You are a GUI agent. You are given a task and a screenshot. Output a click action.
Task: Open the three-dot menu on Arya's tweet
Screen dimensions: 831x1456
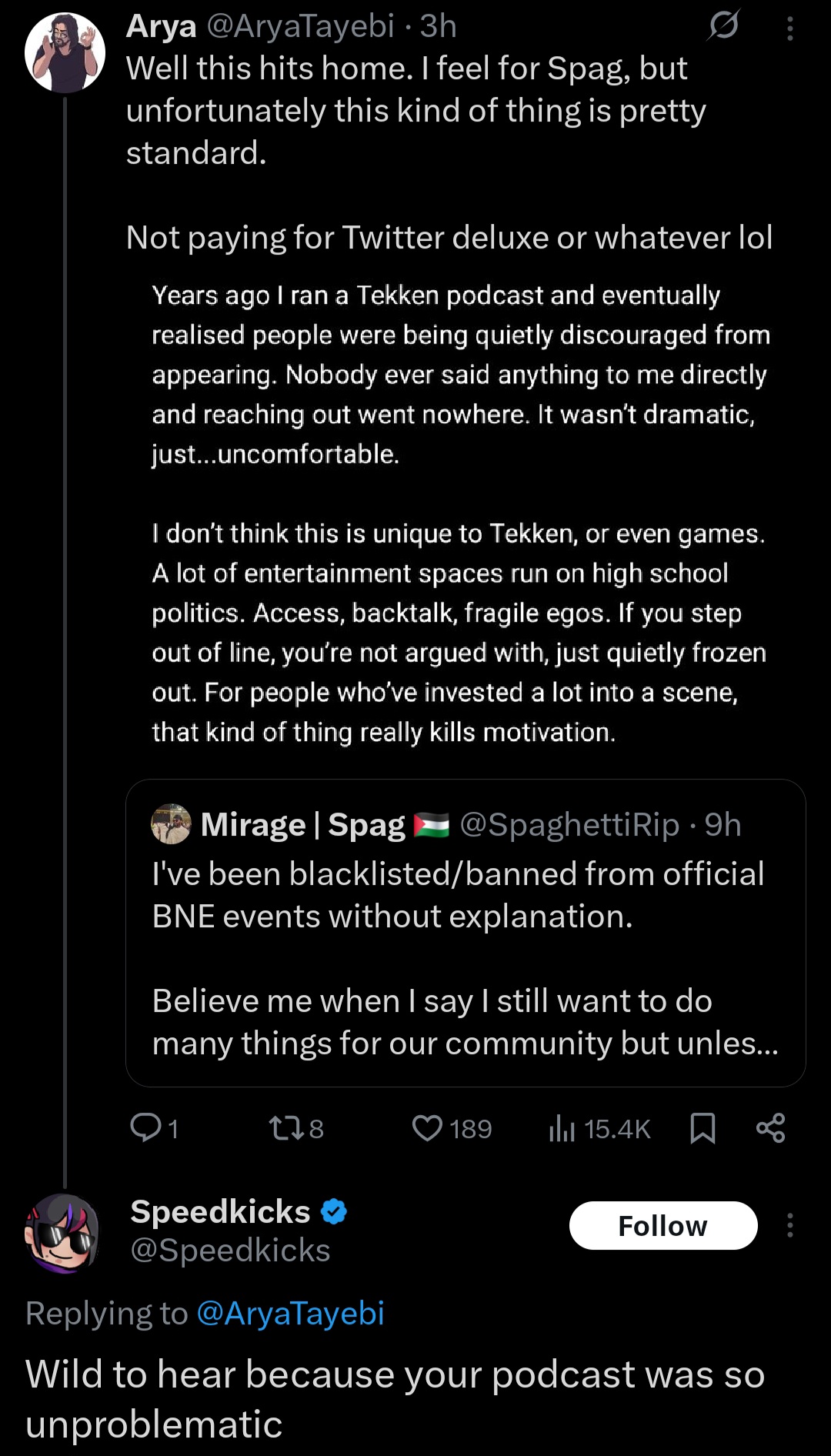click(x=789, y=29)
